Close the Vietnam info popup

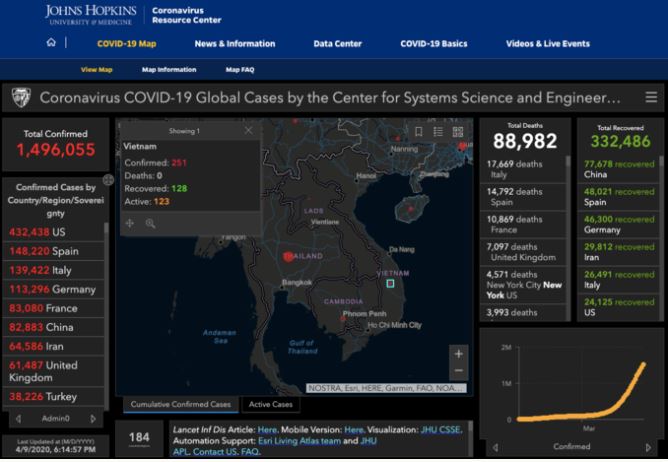click(x=249, y=130)
